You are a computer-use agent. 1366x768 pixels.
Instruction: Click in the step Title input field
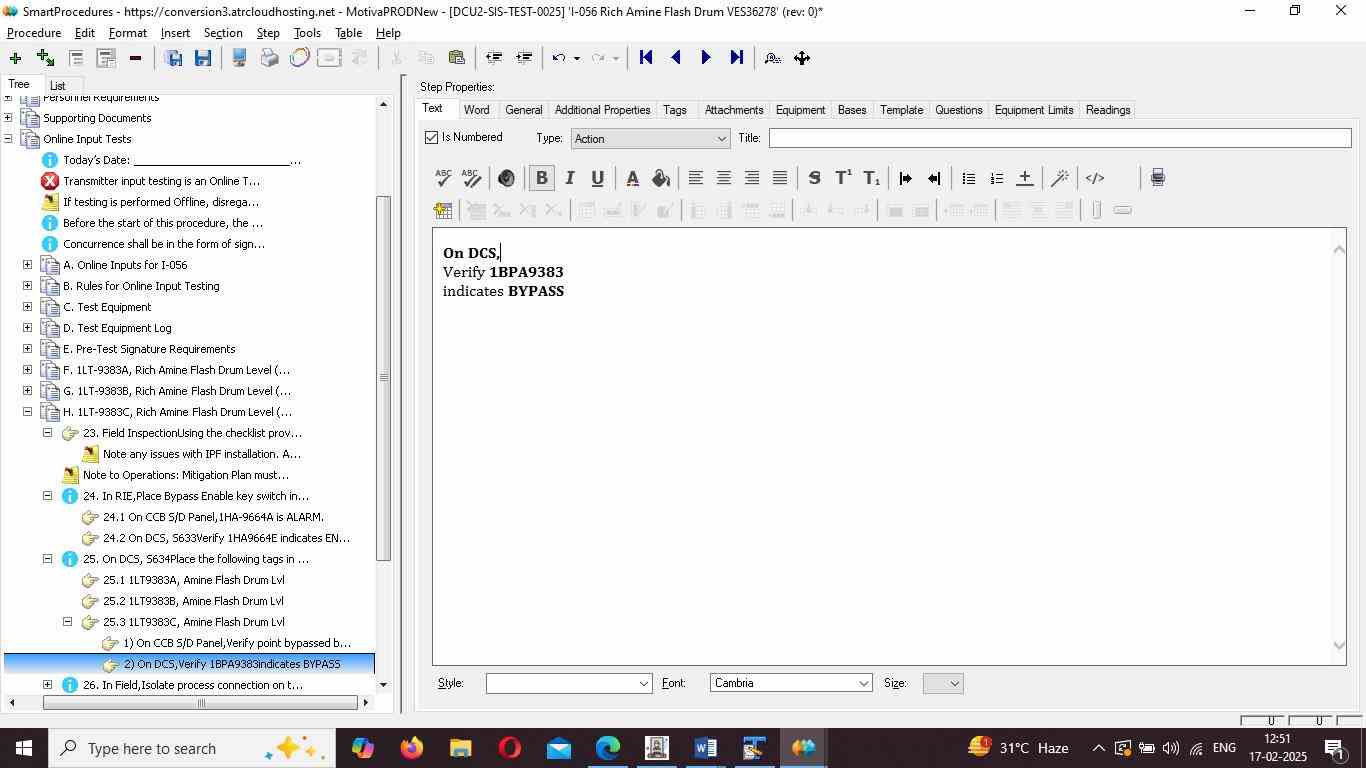pos(1059,138)
